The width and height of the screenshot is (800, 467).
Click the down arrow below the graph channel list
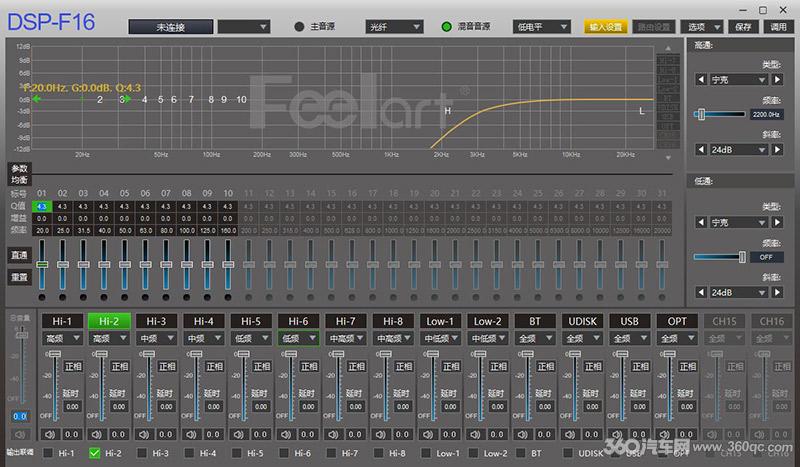(x=668, y=158)
